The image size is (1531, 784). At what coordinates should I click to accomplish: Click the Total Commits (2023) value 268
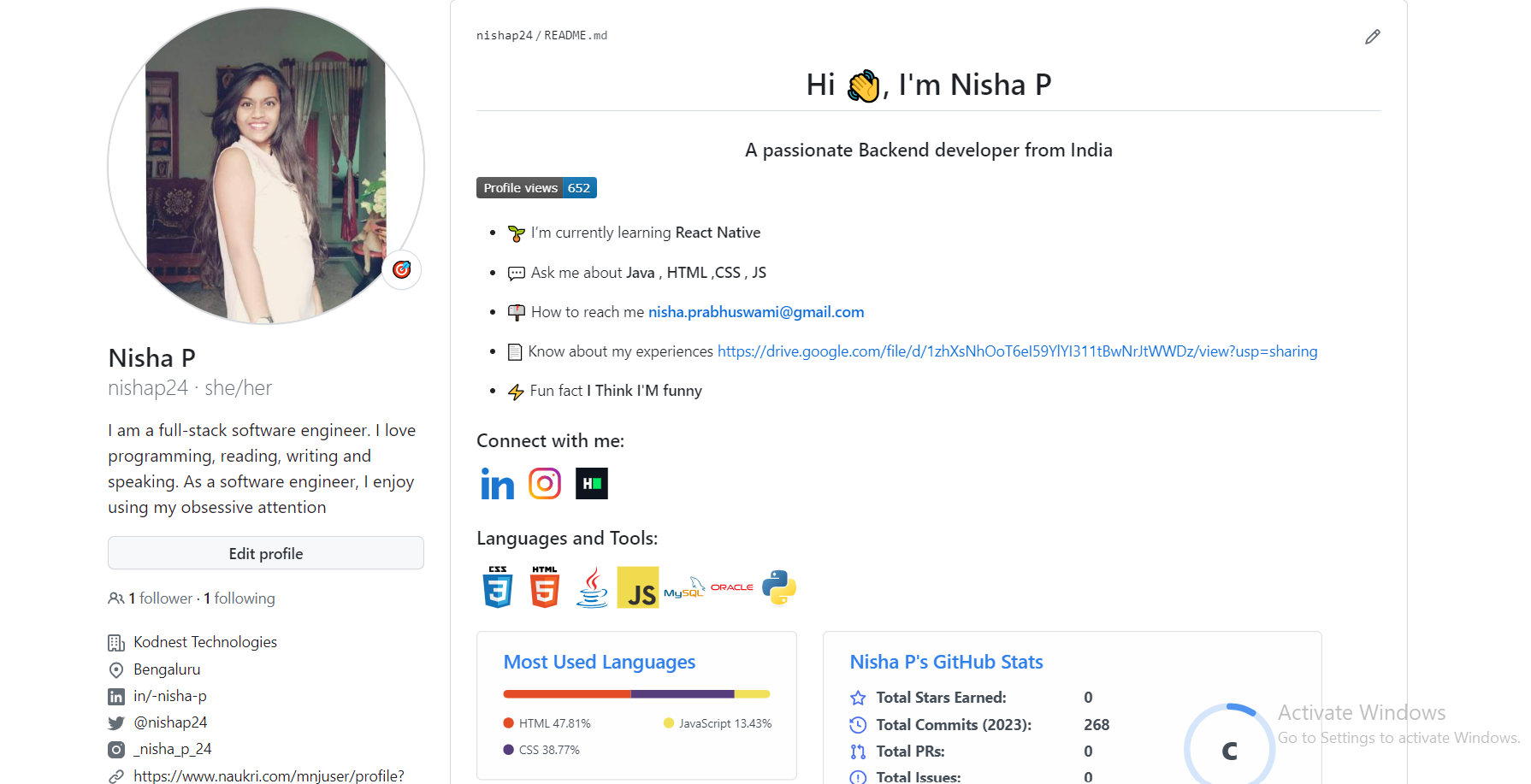coord(1097,725)
